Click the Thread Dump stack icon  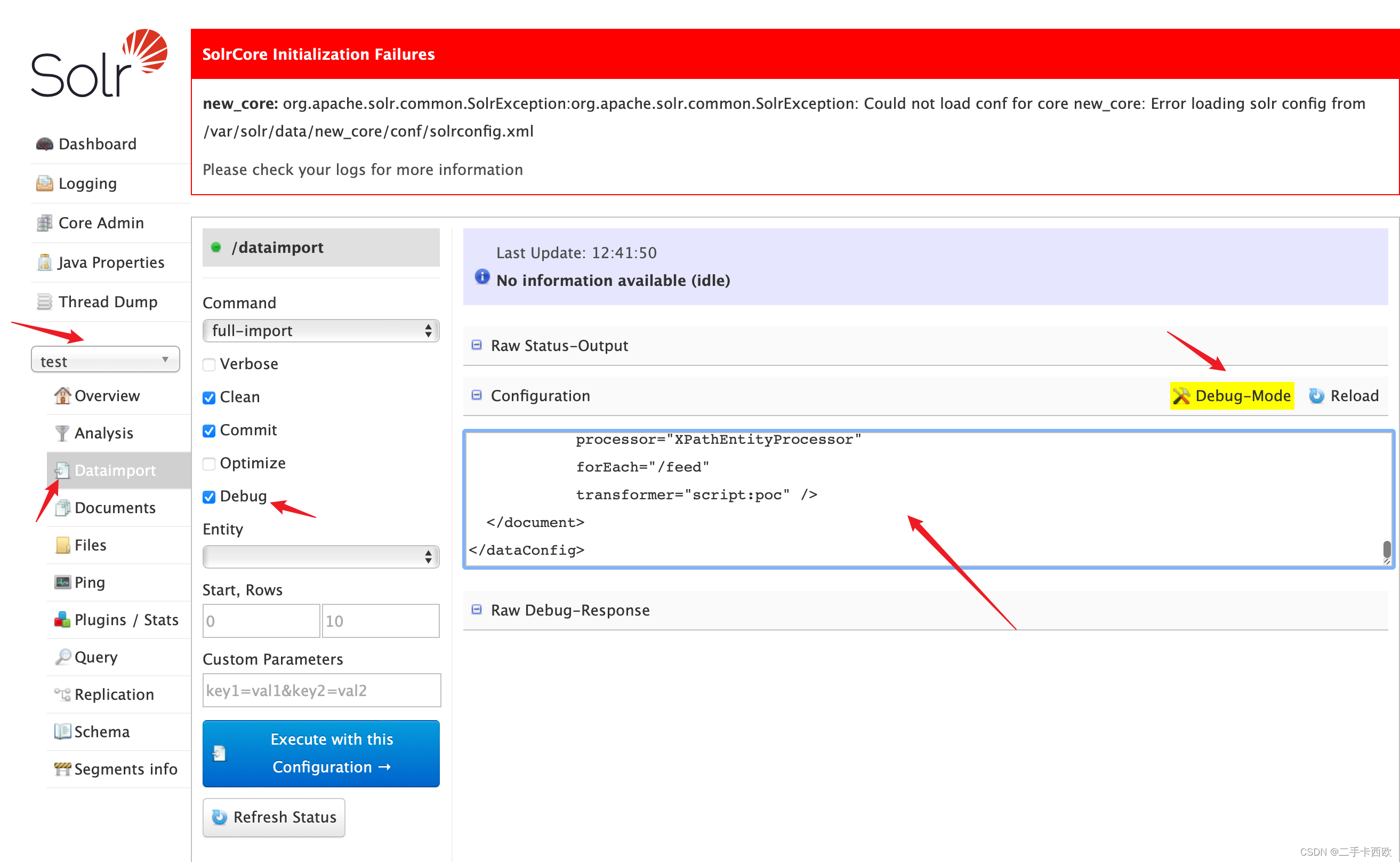pyautogui.click(x=44, y=301)
